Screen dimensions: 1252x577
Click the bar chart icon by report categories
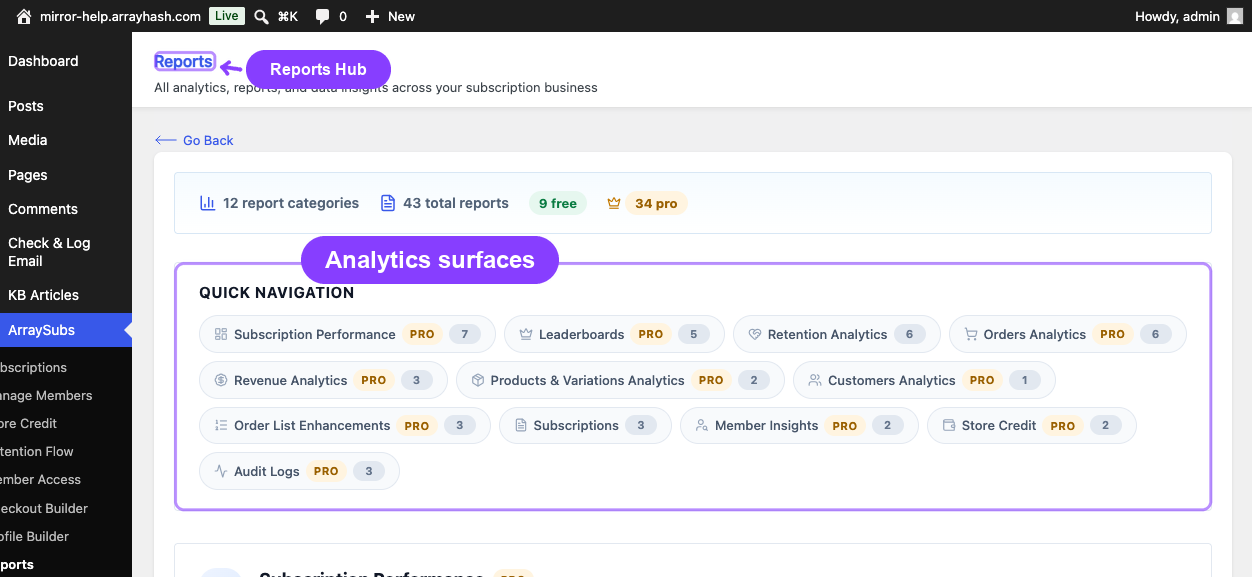(208, 203)
